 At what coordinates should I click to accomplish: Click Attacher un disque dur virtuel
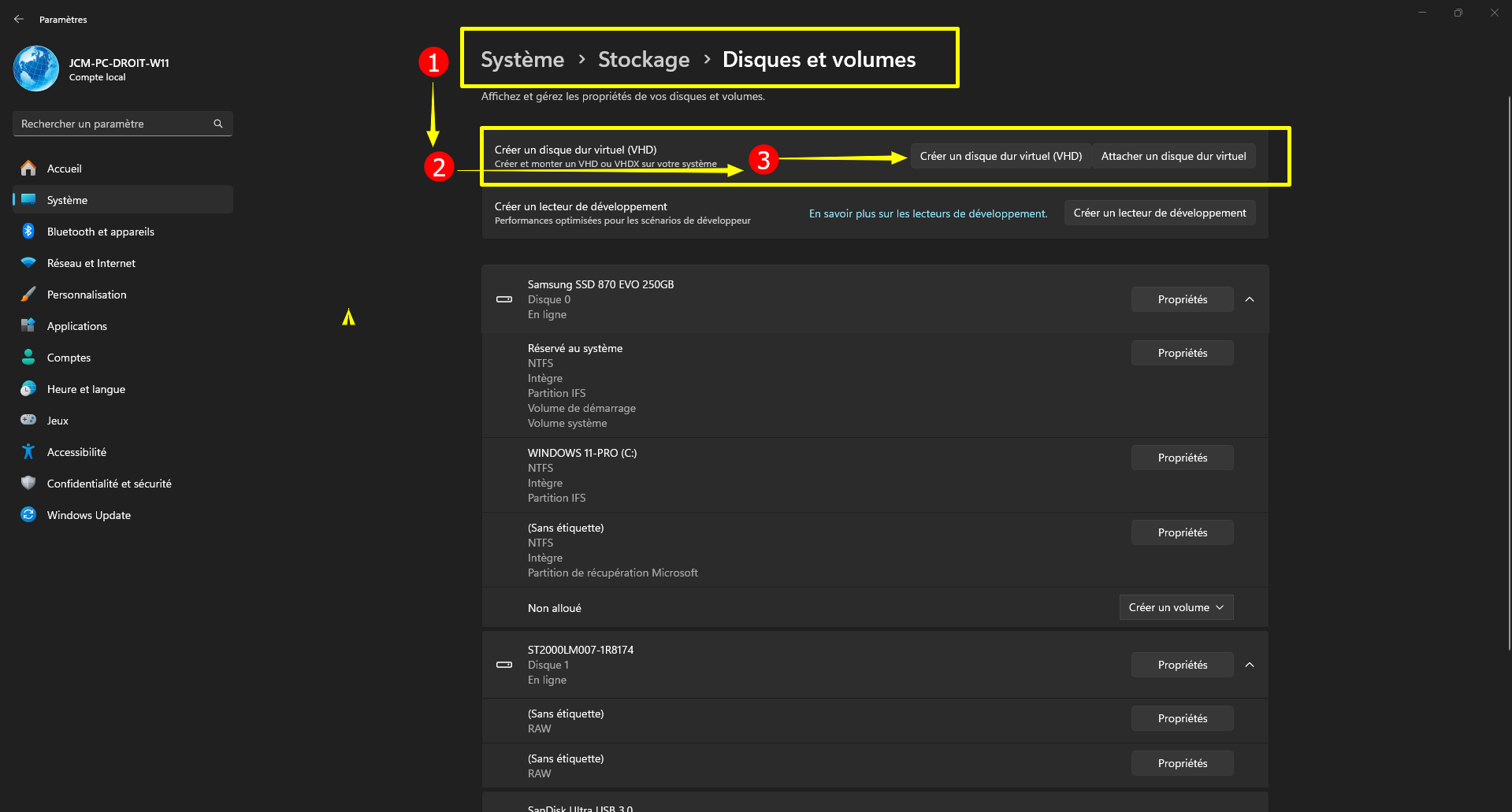tap(1173, 156)
